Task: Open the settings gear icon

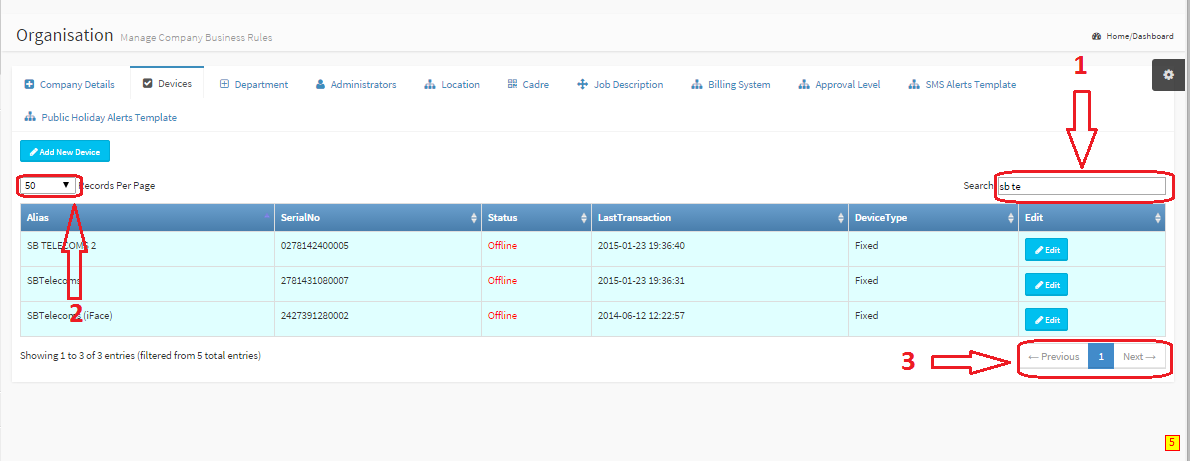Action: (x=1168, y=76)
